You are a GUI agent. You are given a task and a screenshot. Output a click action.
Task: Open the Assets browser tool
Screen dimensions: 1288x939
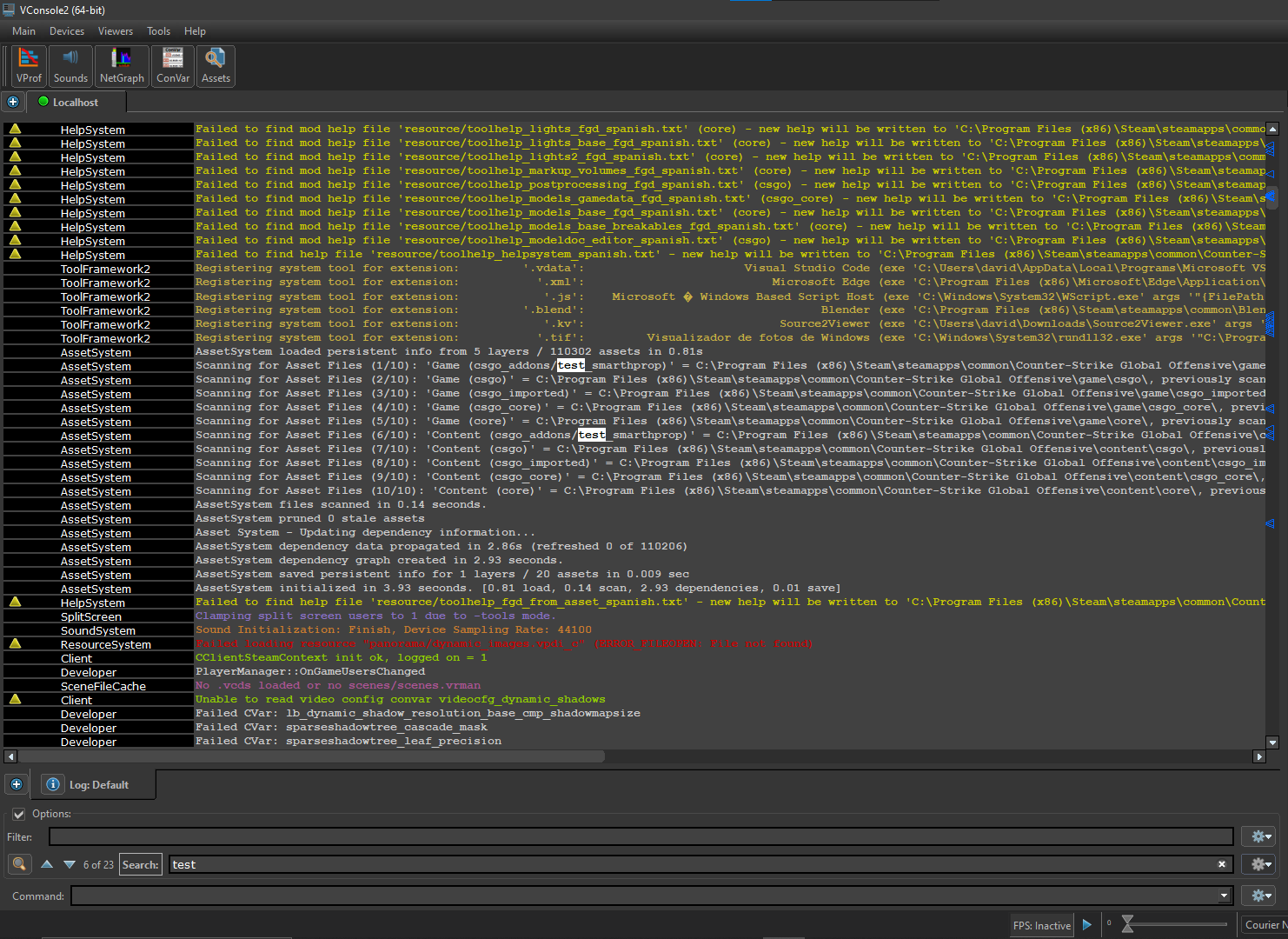pyautogui.click(x=216, y=66)
